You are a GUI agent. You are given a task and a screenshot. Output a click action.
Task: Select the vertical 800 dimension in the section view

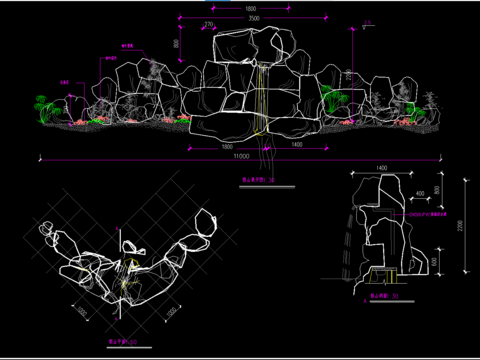click(x=437, y=190)
